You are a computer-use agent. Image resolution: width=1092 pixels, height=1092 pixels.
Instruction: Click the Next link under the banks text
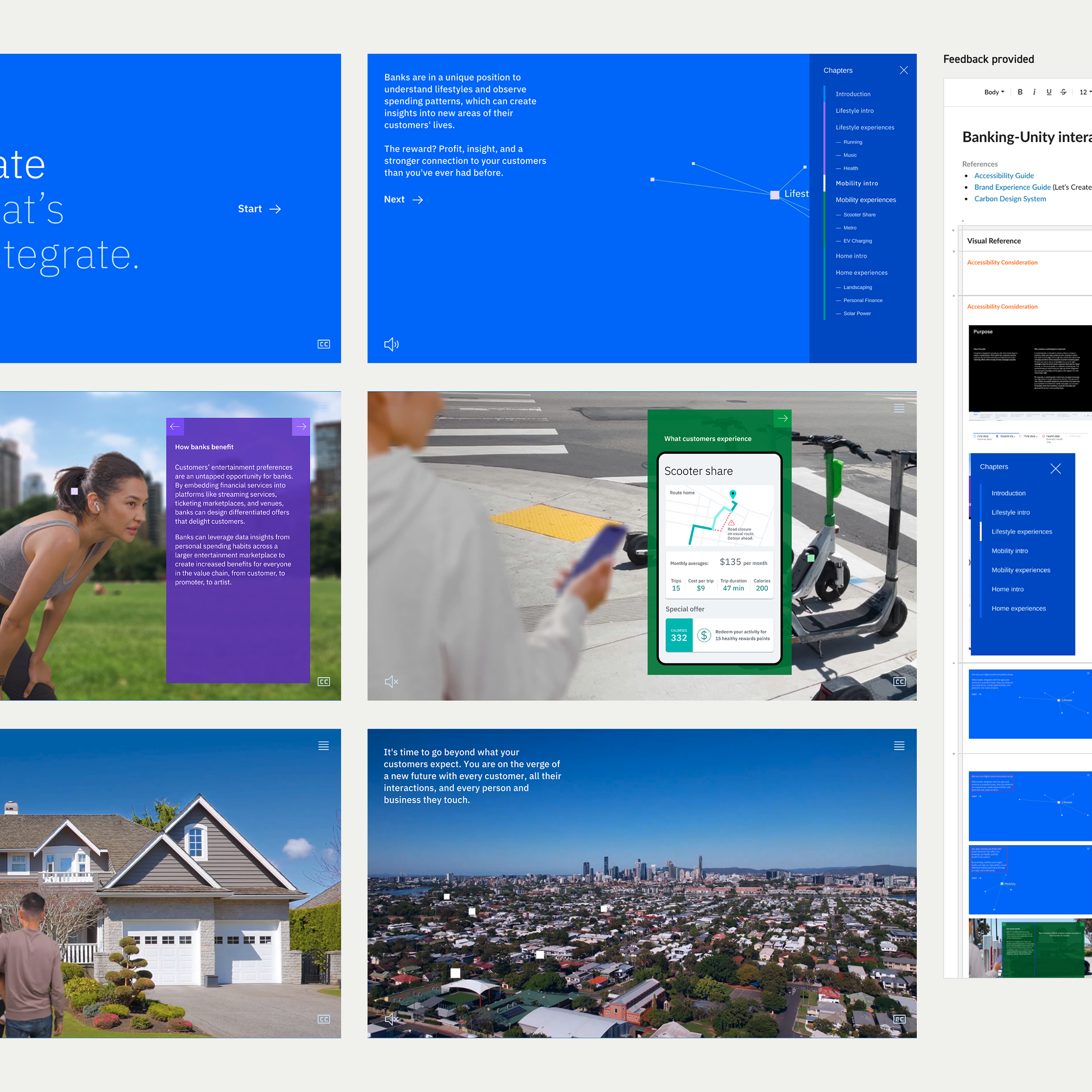point(403,200)
